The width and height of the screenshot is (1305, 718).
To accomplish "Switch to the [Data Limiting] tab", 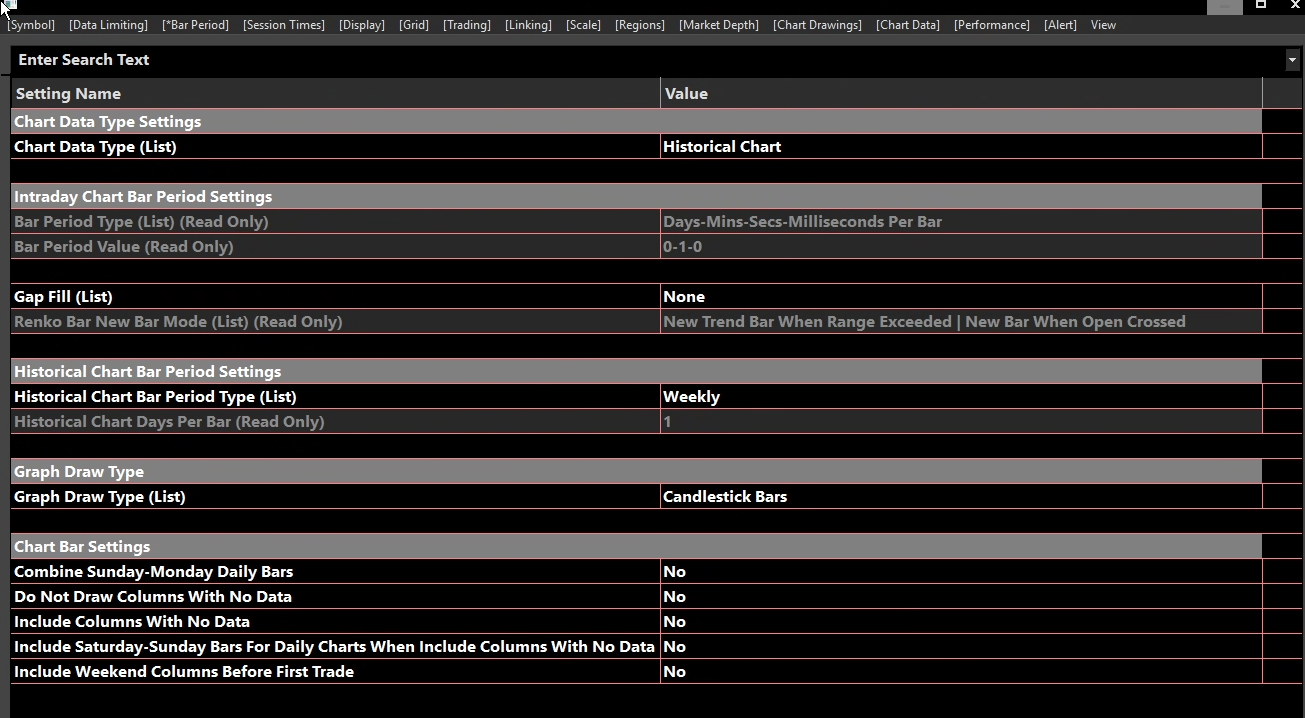I will 108,25.
